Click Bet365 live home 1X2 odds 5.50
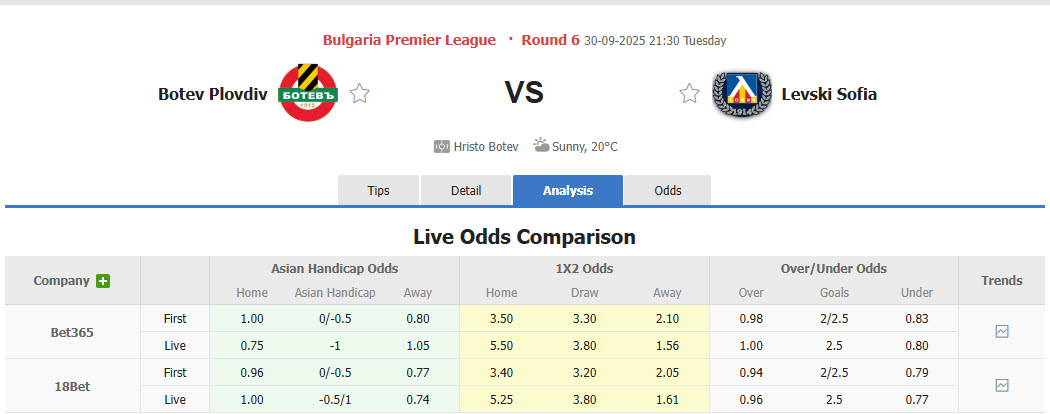1050x414 pixels. [502, 345]
